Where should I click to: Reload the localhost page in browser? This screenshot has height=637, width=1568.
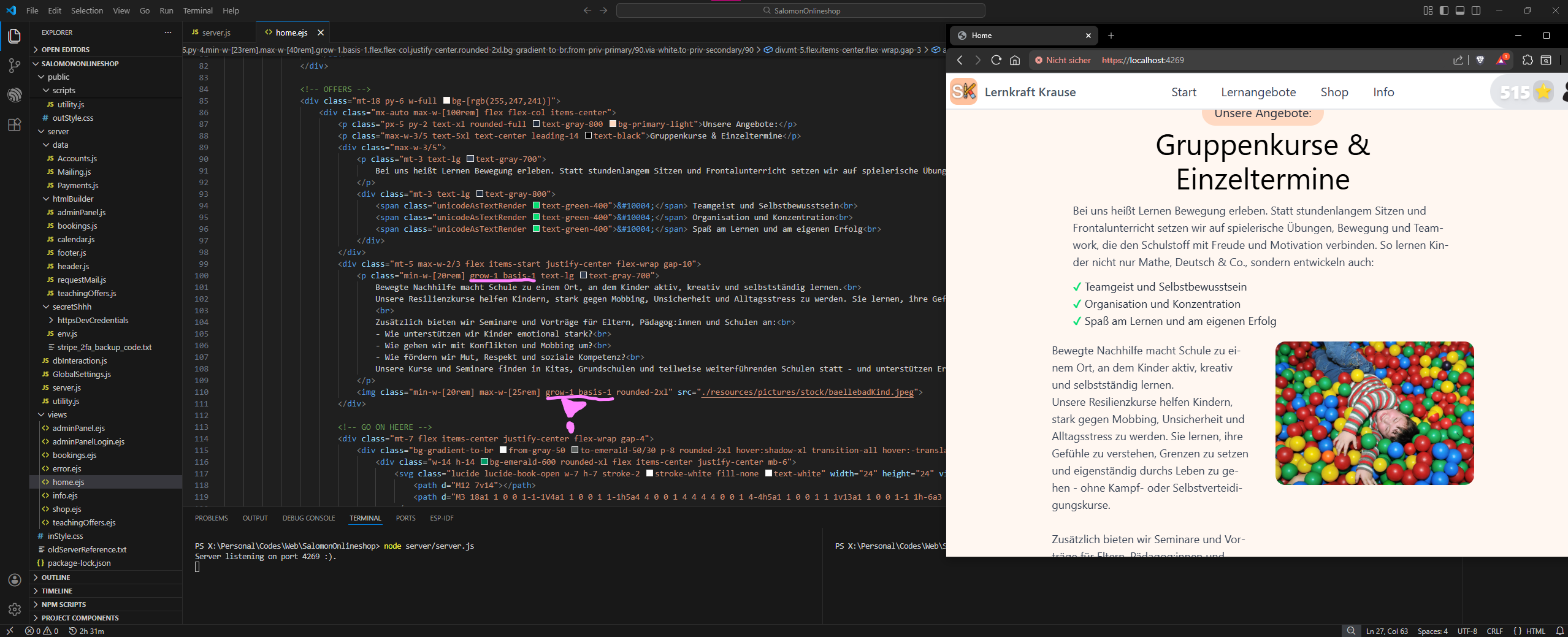click(x=996, y=60)
